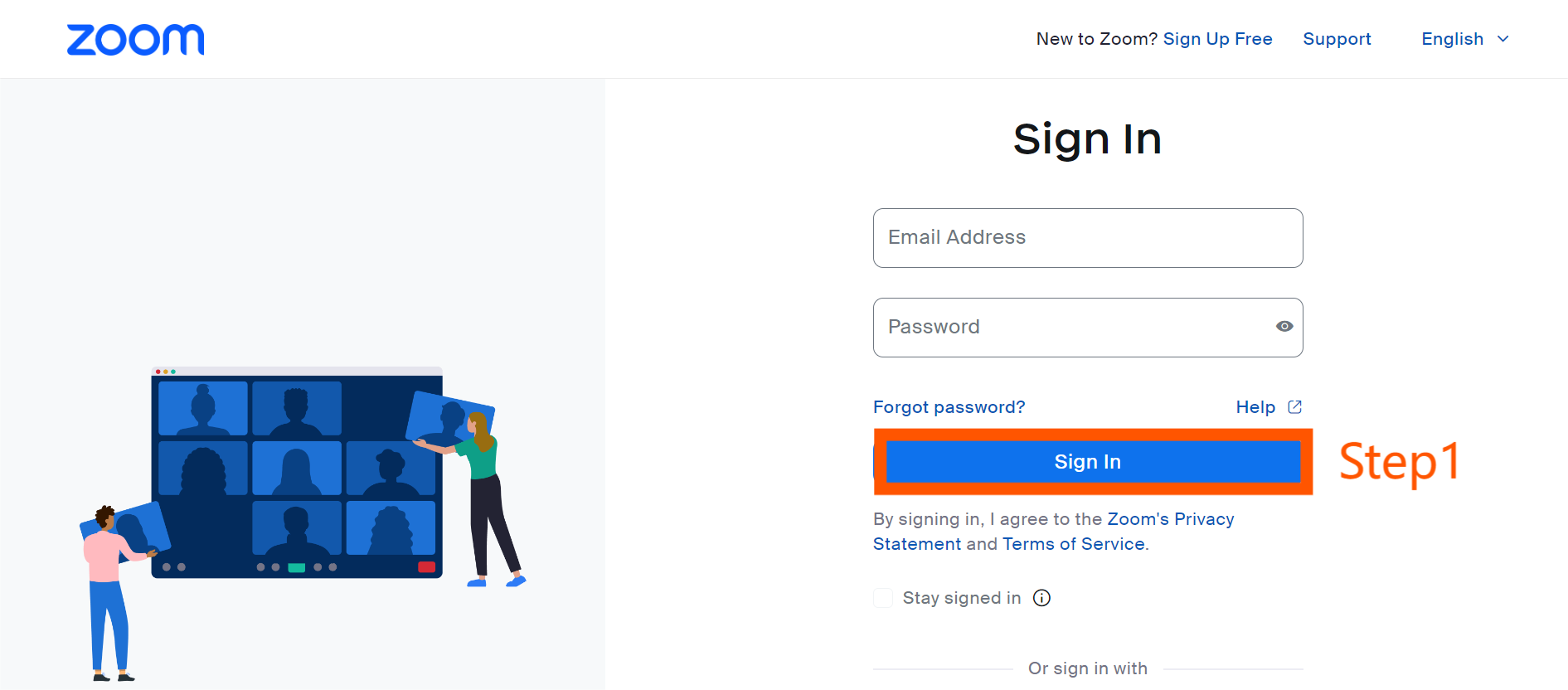Screen dimensions: 1568x690
Task: Open the Forgot password link
Action: pyautogui.click(x=949, y=407)
